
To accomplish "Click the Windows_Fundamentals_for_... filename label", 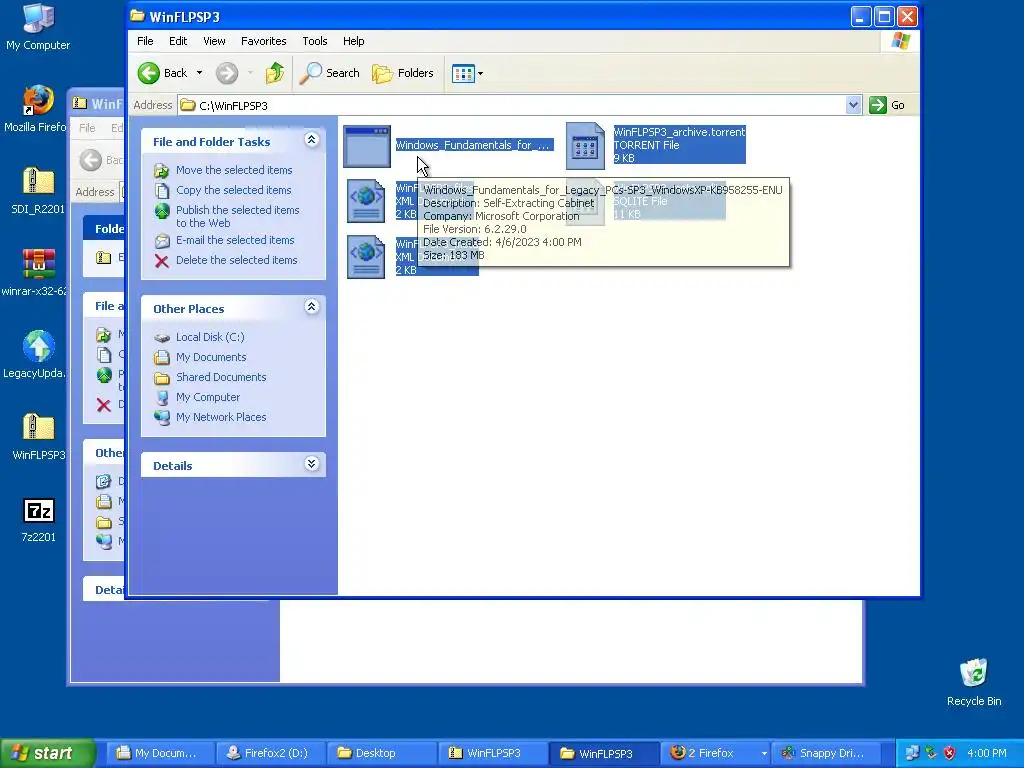I will (x=473, y=145).
